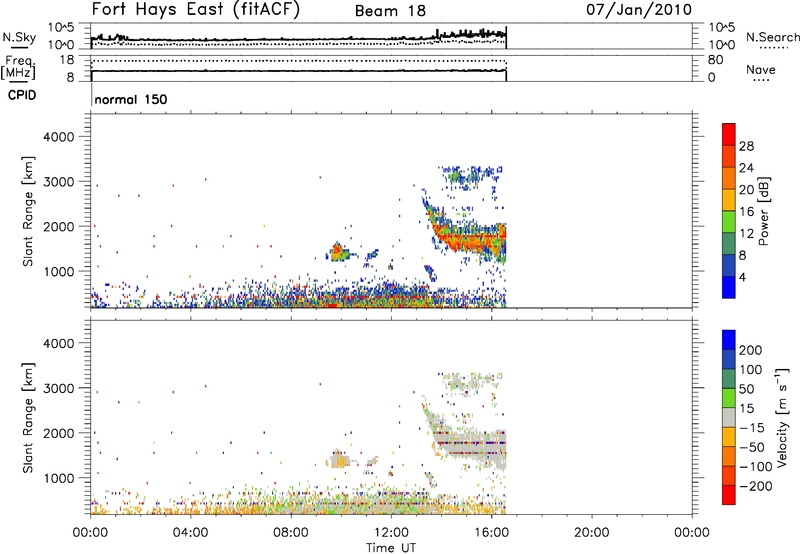Click the "18" tick left of frequency panel
The image size is (800, 554).
coord(67,60)
